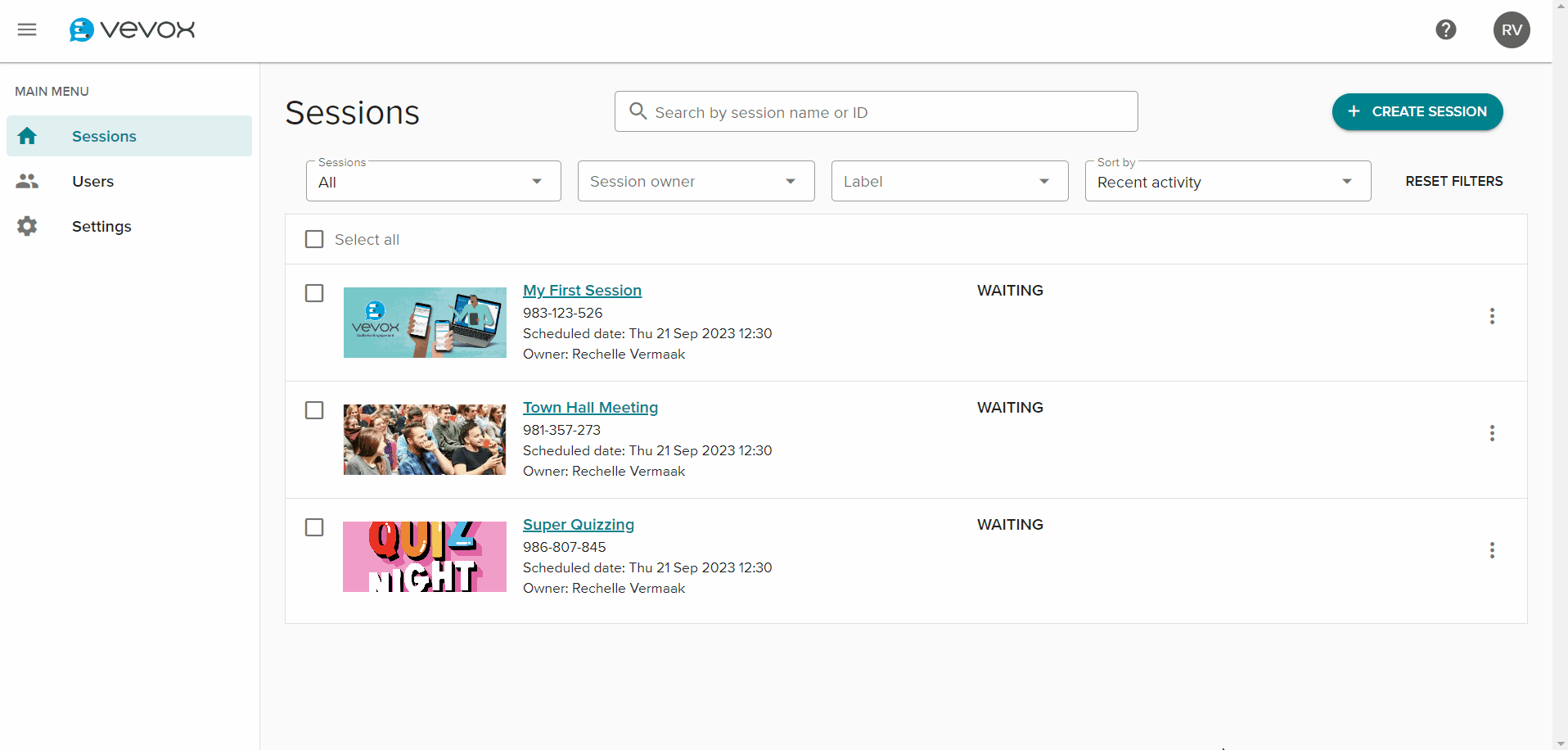Check the My First Session checkbox

314,293
